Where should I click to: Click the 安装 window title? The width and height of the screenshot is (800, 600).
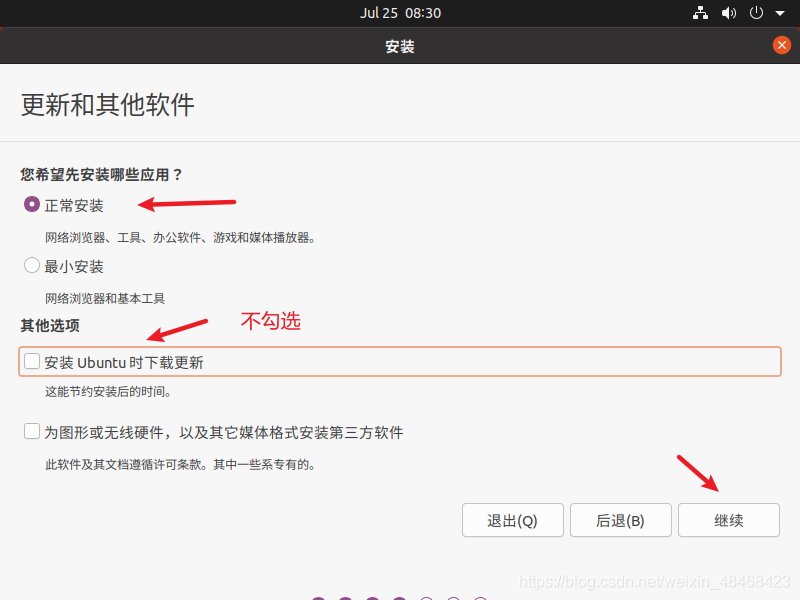tap(400, 46)
